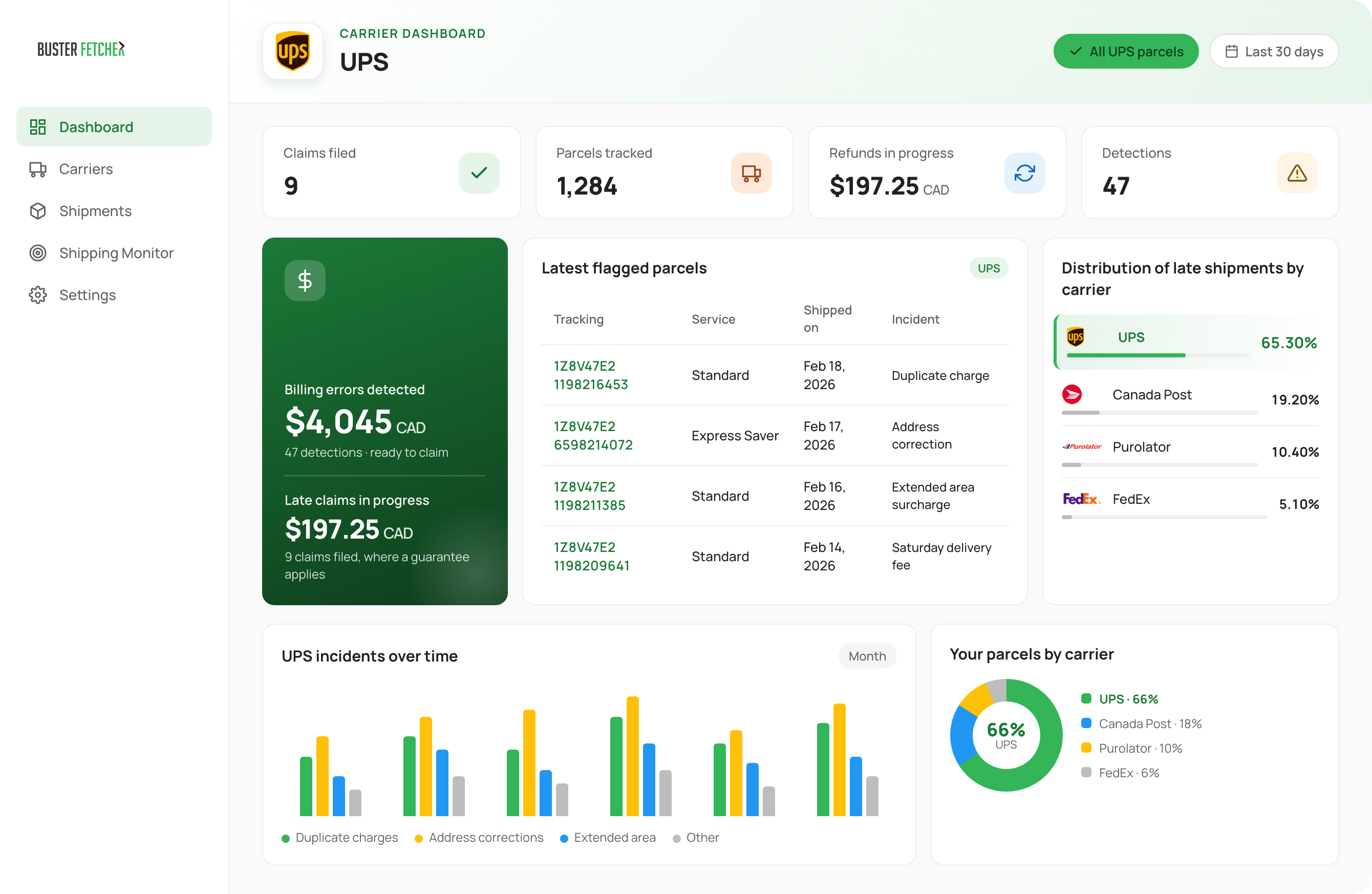The width and height of the screenshot is (1372, 894).
Task: Toggle the All UPS parcels filter
Action: 1125,51
